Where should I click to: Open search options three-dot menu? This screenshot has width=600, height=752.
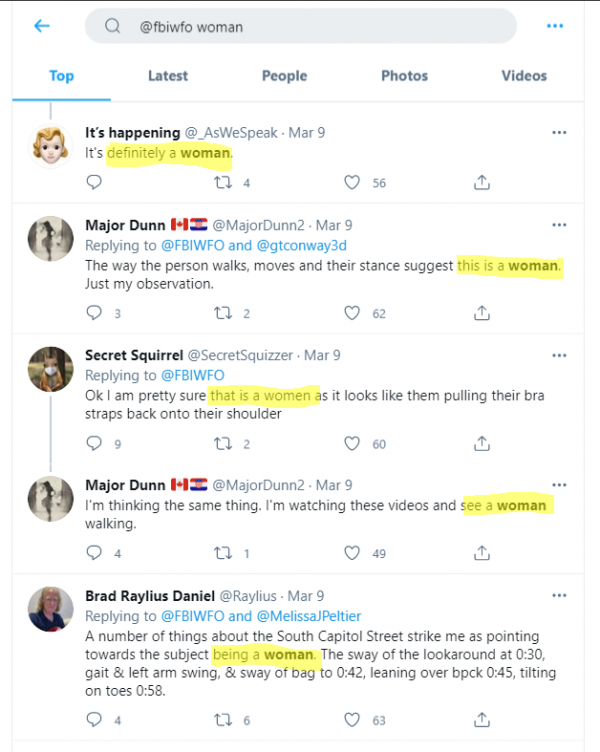point(555,26)
